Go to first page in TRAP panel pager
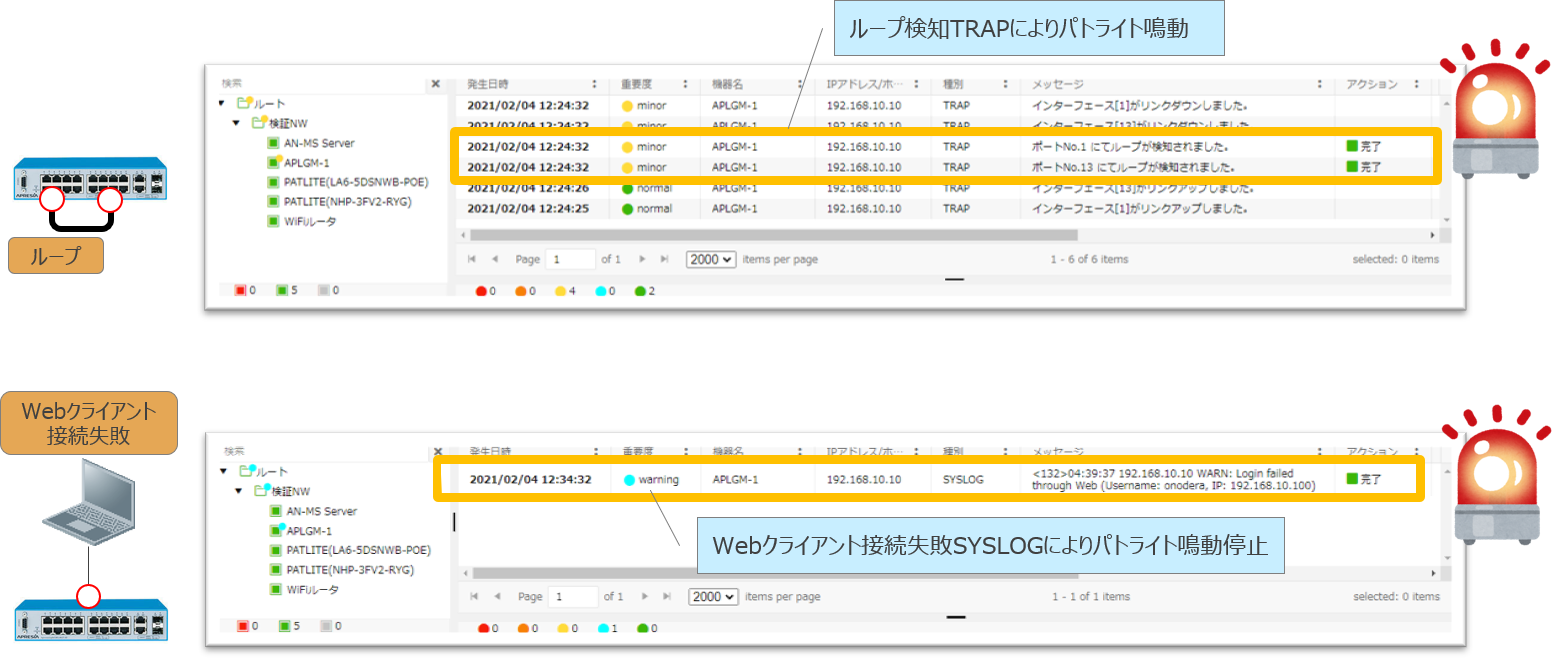 click(x=473, y=259)
